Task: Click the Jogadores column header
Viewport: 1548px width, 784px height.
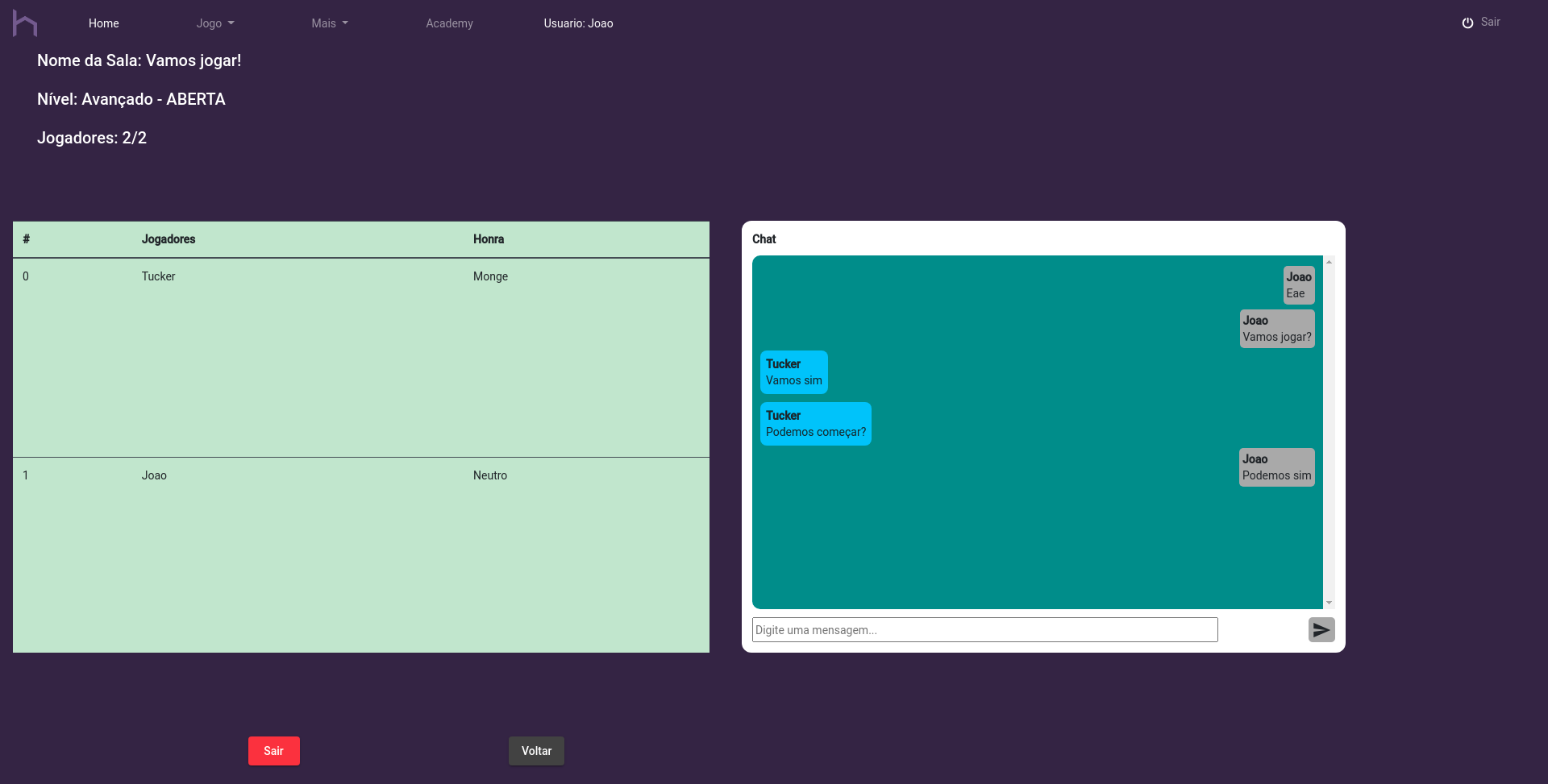Action: click(169, 239)
